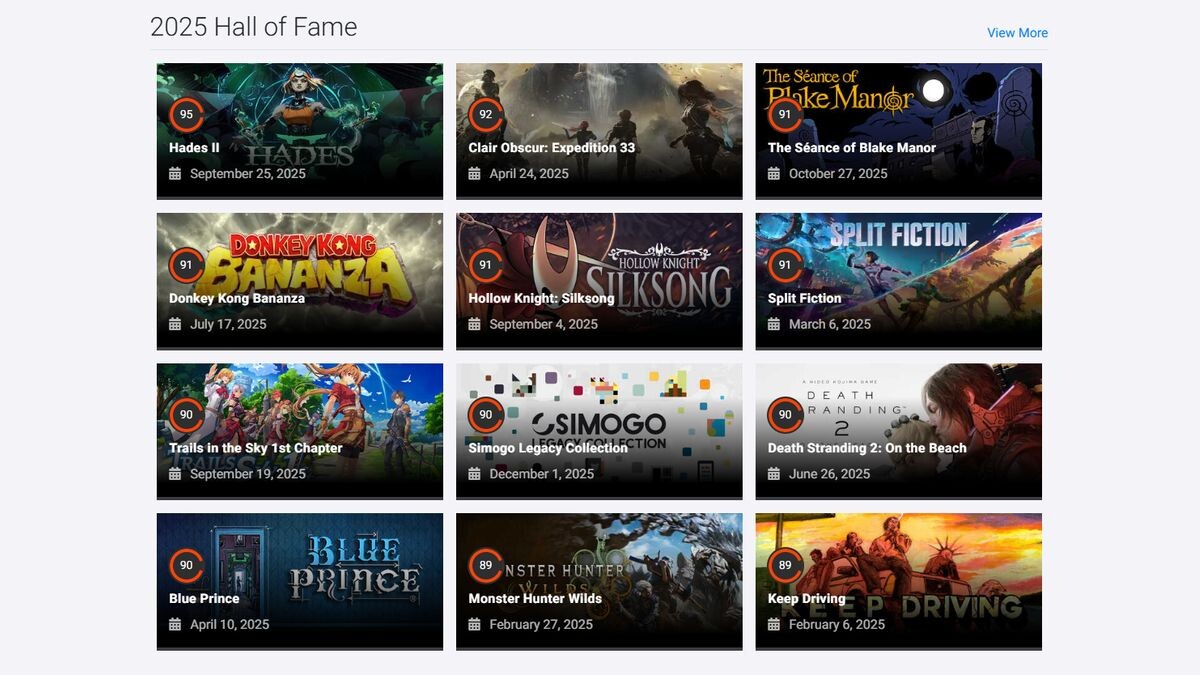Image resolution: width=1200 pixels, height=675 pixels.
Task: Open Clair Obscur: Expedition 33 title link
Action: click(552, 148)
